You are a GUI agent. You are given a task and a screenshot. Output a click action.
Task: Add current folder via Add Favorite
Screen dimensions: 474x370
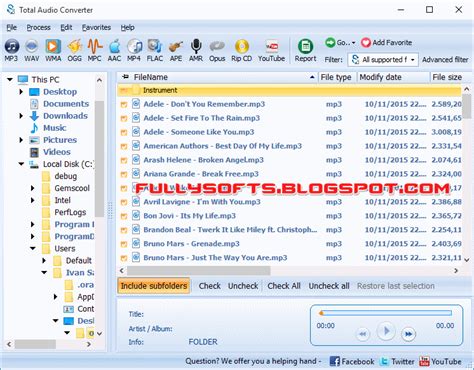coord(386,42)
